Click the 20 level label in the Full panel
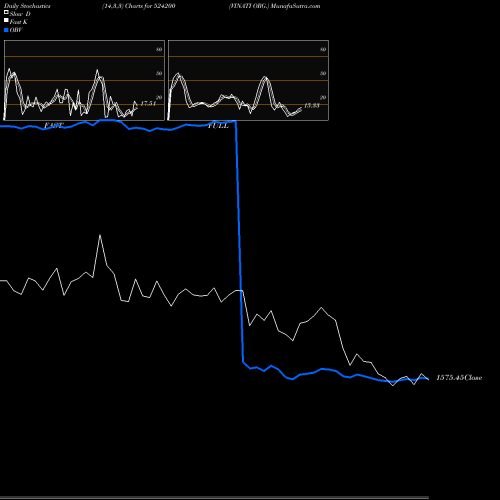500x500 pixels. point(323,97)
